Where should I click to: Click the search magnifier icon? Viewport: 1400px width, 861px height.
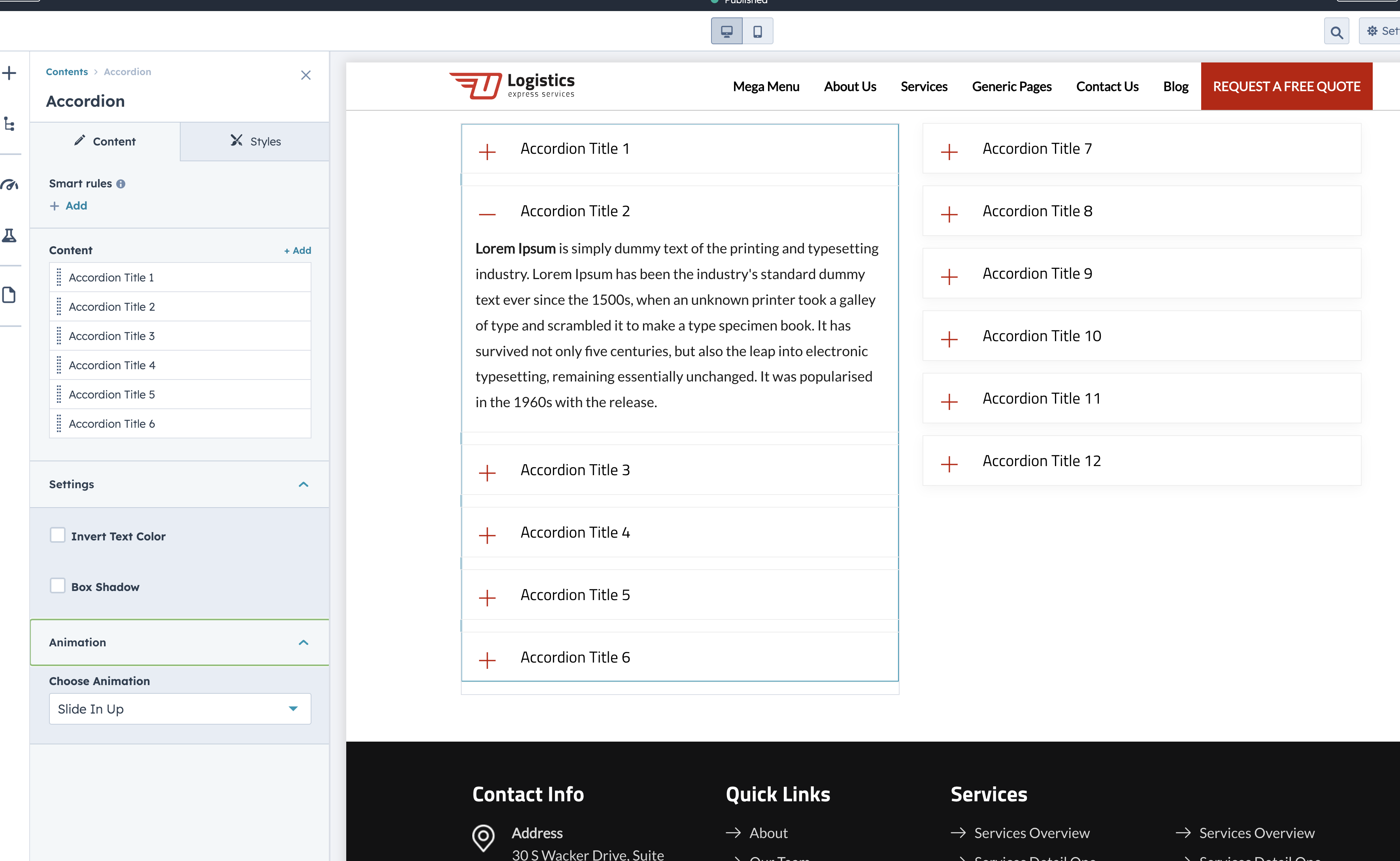tap(1336, 32)
